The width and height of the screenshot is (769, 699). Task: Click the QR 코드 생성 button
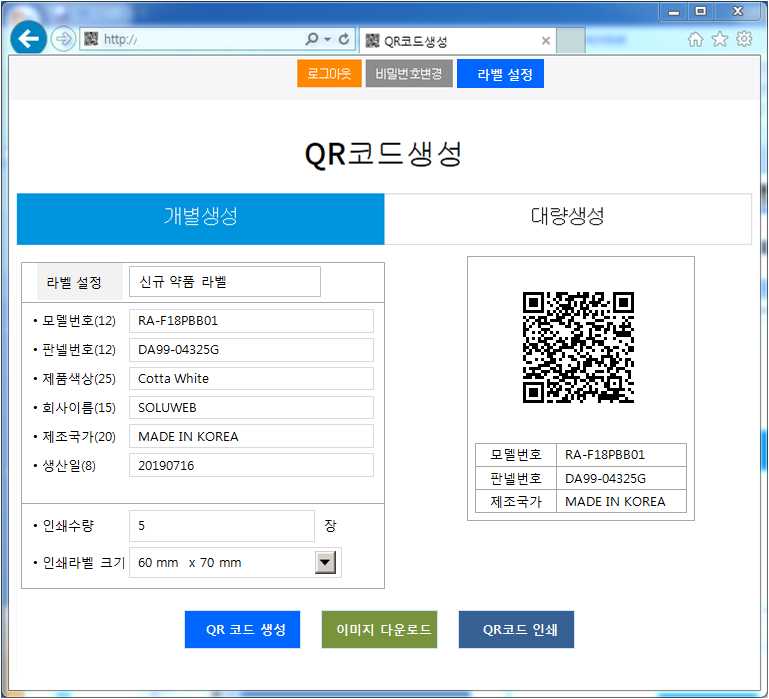[242, 629]
